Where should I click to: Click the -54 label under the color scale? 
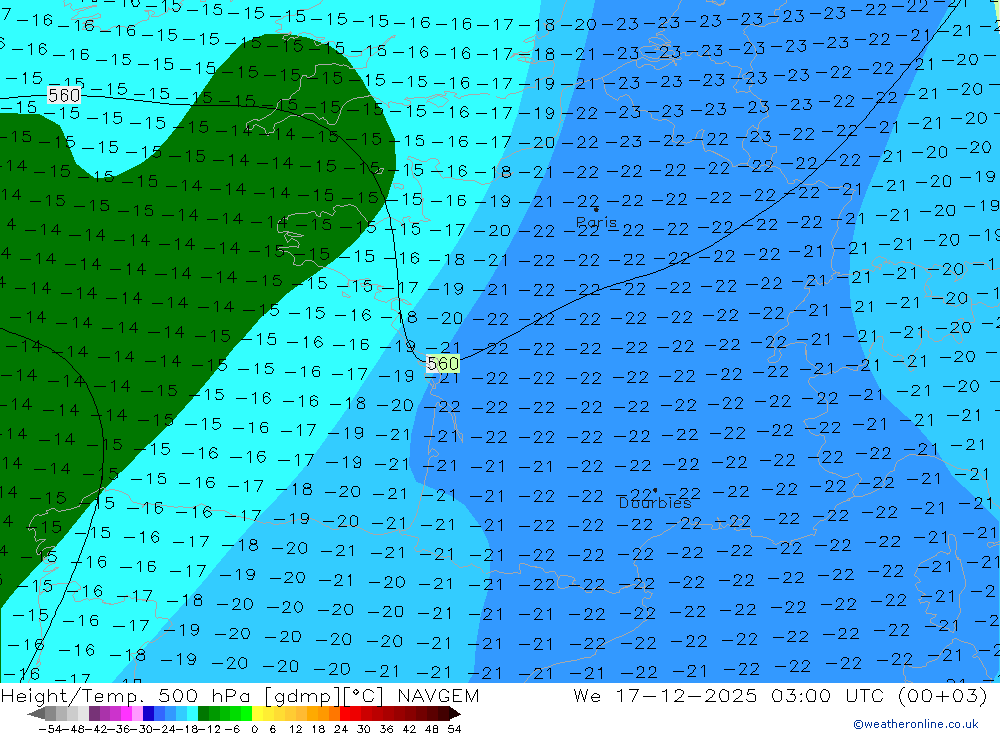50,729
